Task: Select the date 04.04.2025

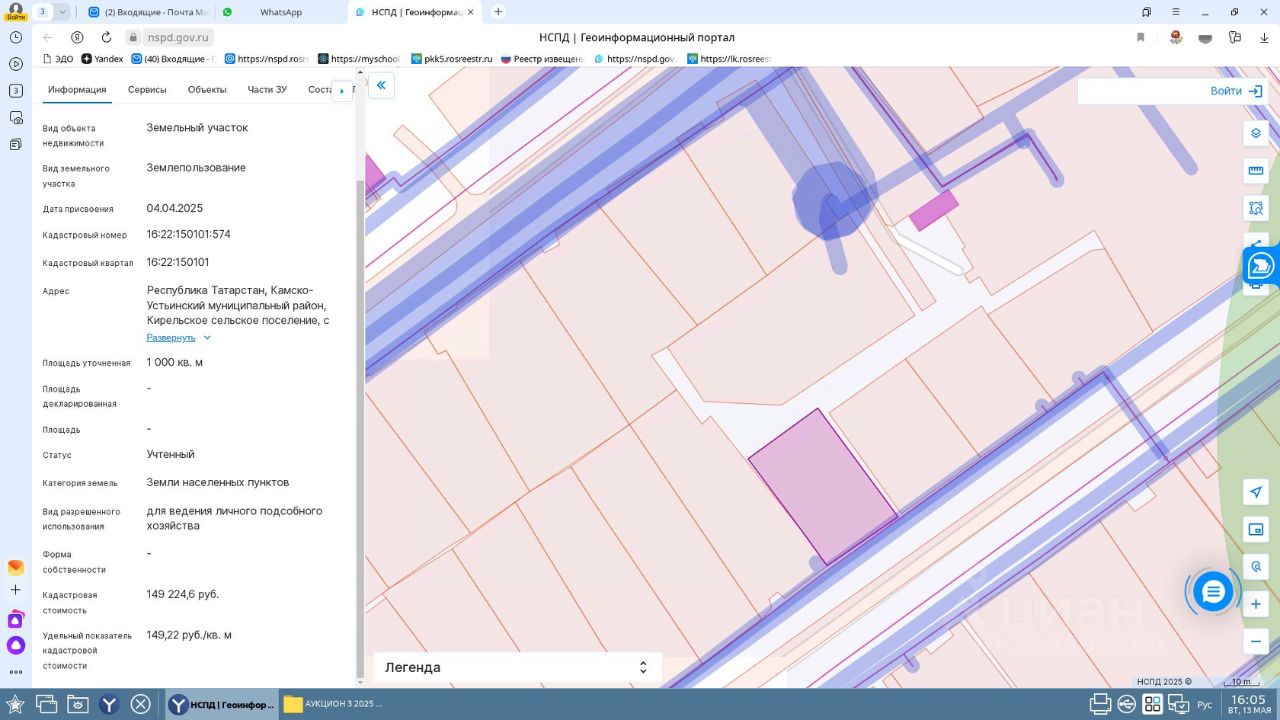Action: [175, 208]
